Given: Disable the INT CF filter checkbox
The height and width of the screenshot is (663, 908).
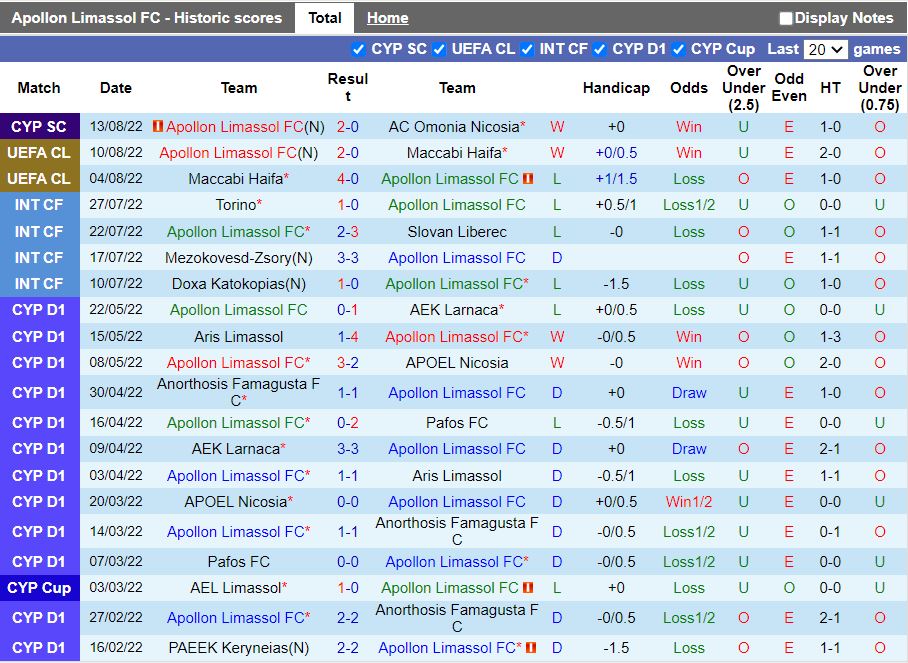Looking at the screenshot, I should tap(527, 49).
